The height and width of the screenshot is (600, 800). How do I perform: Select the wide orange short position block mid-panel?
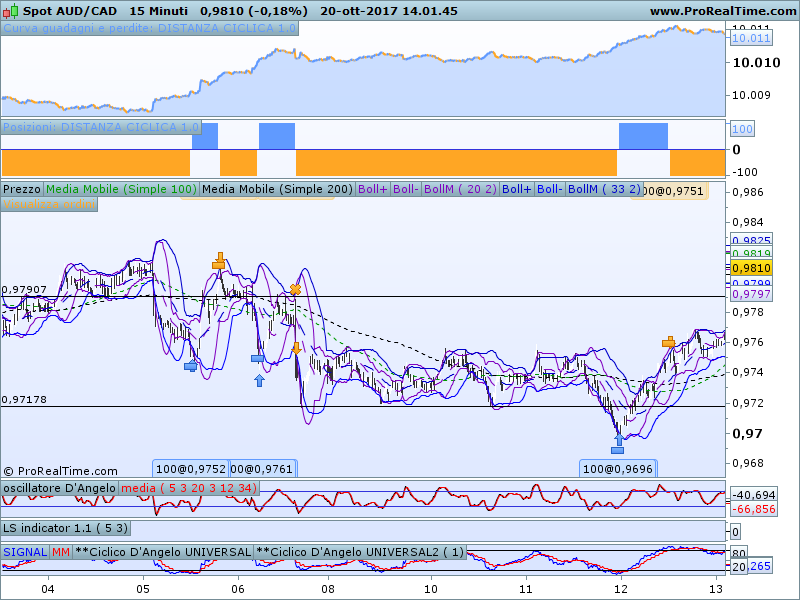(x=456, y=163)
